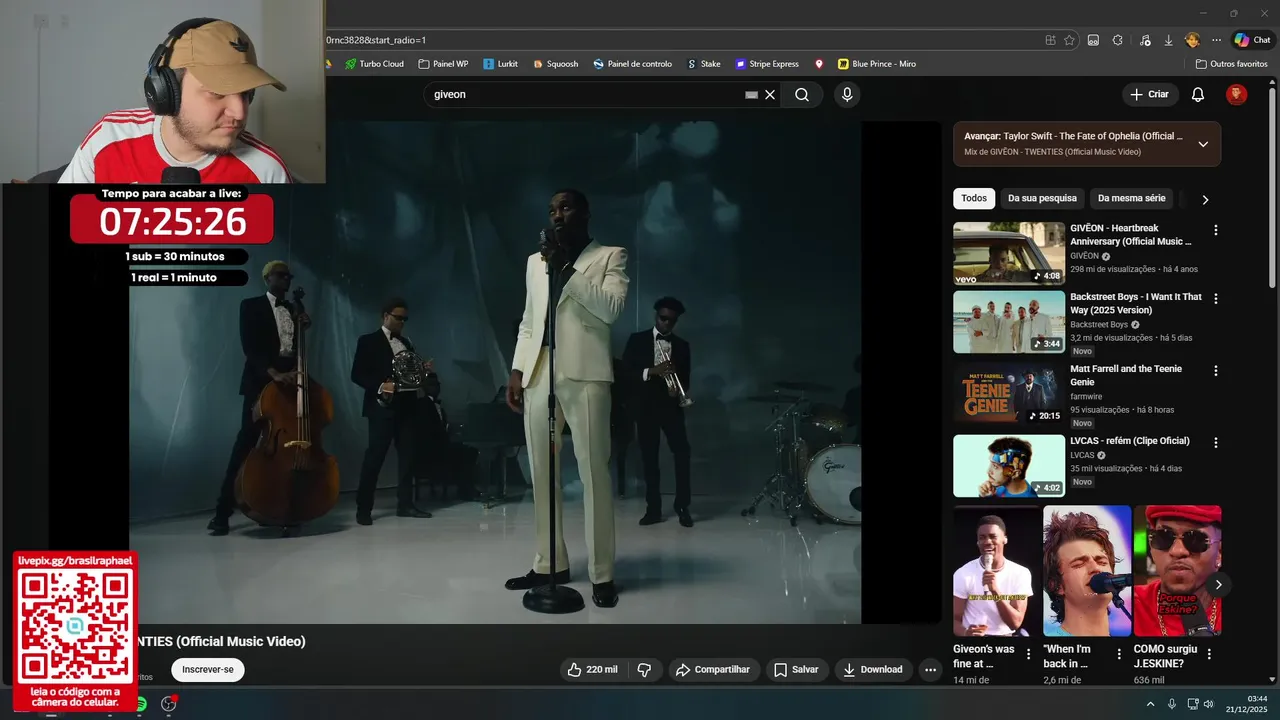This screenshot has width=1280, height=720.
Task: Open Heartbreak Anniversary video thumbnail
Action: coord(1009,254)
